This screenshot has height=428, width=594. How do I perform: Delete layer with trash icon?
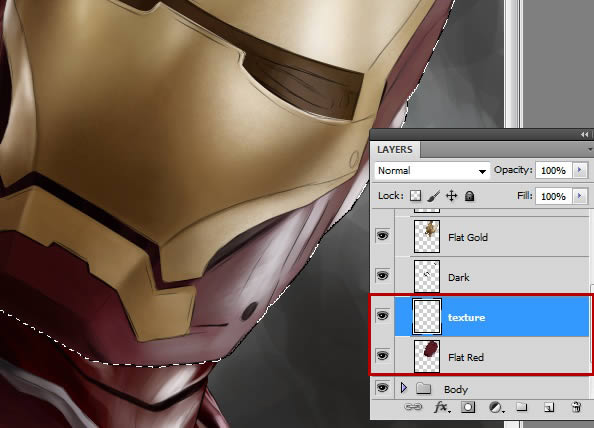point(576,407)
